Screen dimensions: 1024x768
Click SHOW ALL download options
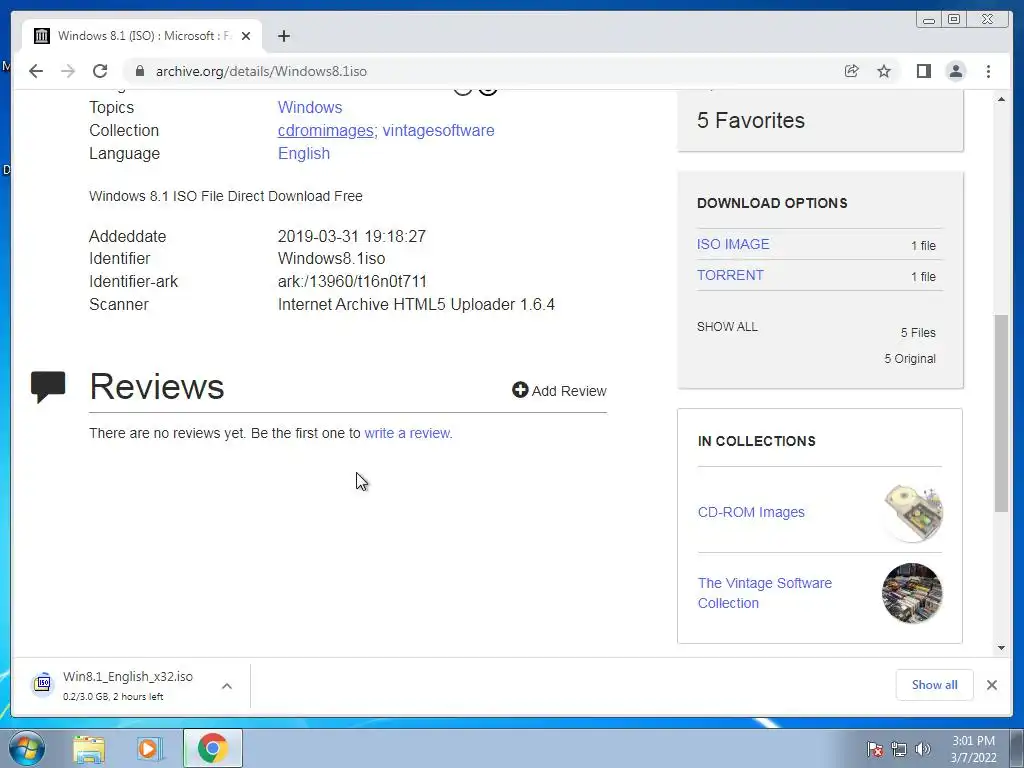tap(727, 327)
